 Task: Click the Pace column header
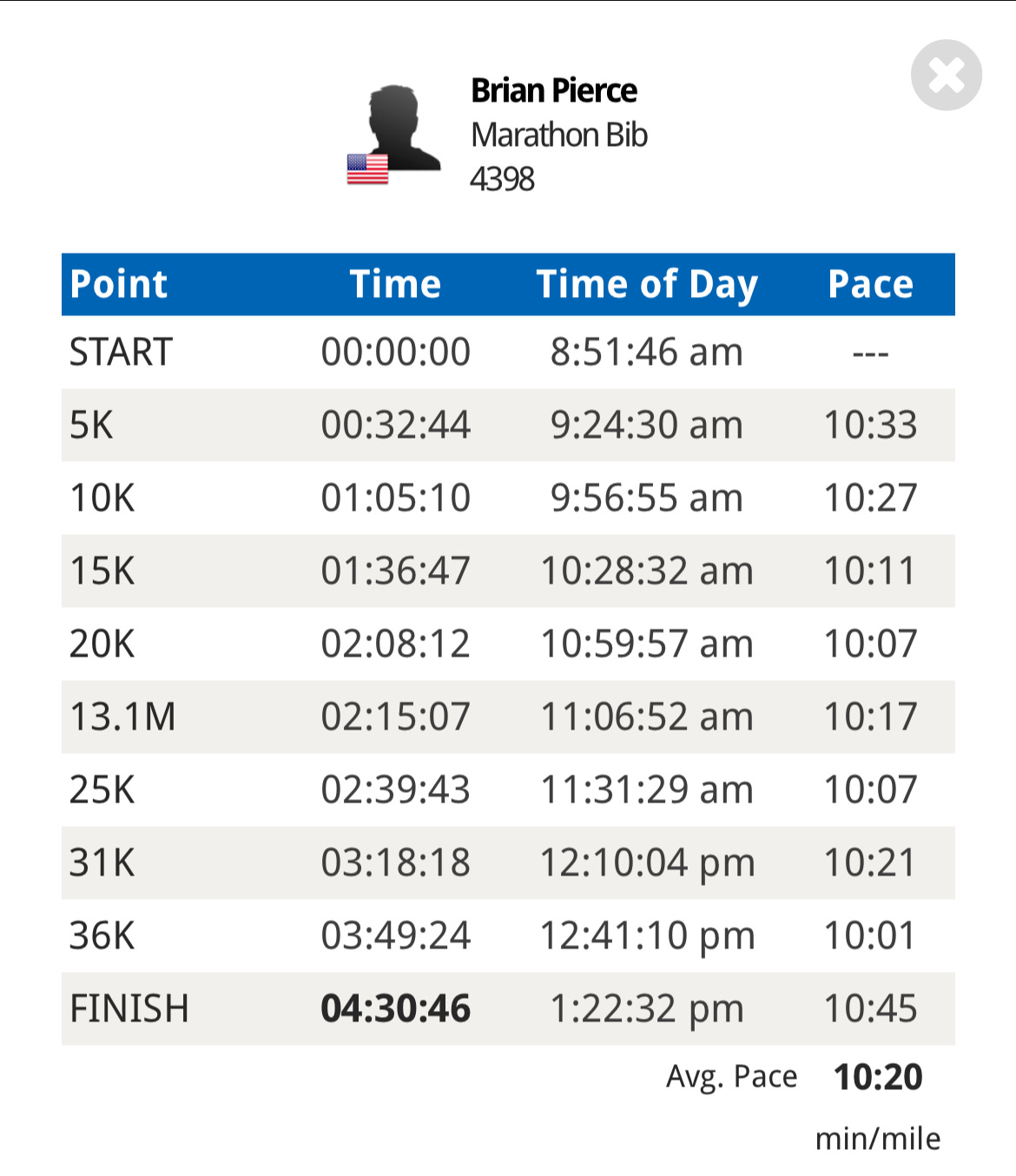tap(870, 284)
